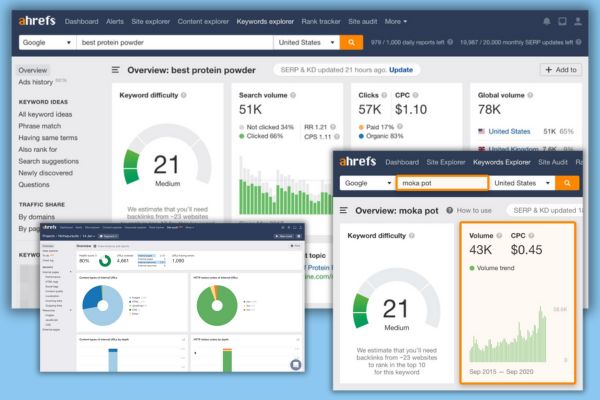Select Keywords explorer in the protein powder window

265,21
